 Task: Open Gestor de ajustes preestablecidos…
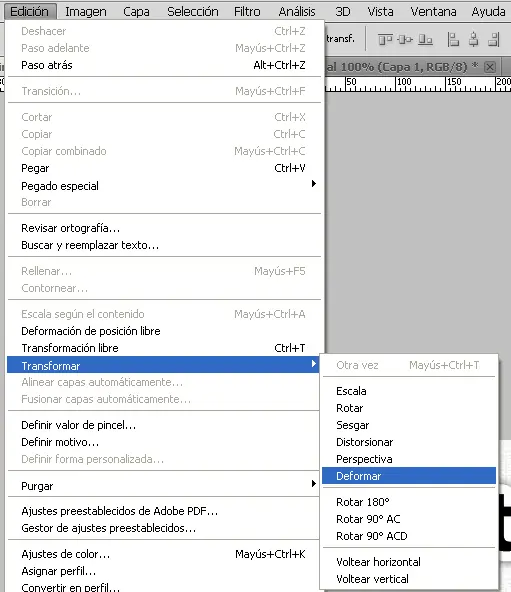[164, 528]
